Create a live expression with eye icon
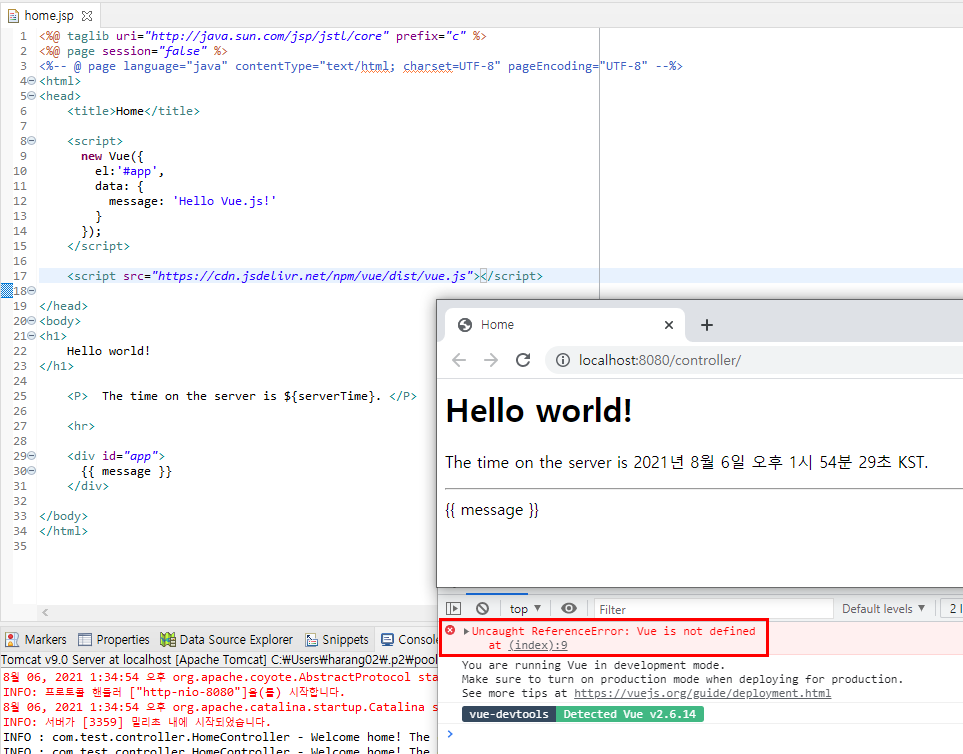 click(569, 608)
